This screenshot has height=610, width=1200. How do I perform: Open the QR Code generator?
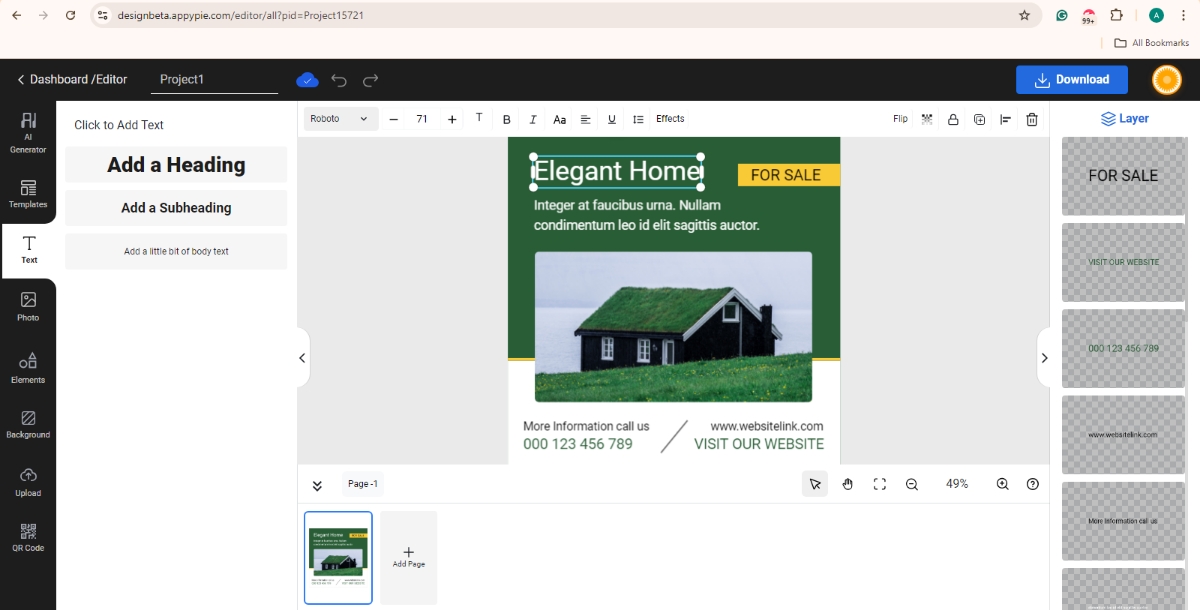point(28,538)
